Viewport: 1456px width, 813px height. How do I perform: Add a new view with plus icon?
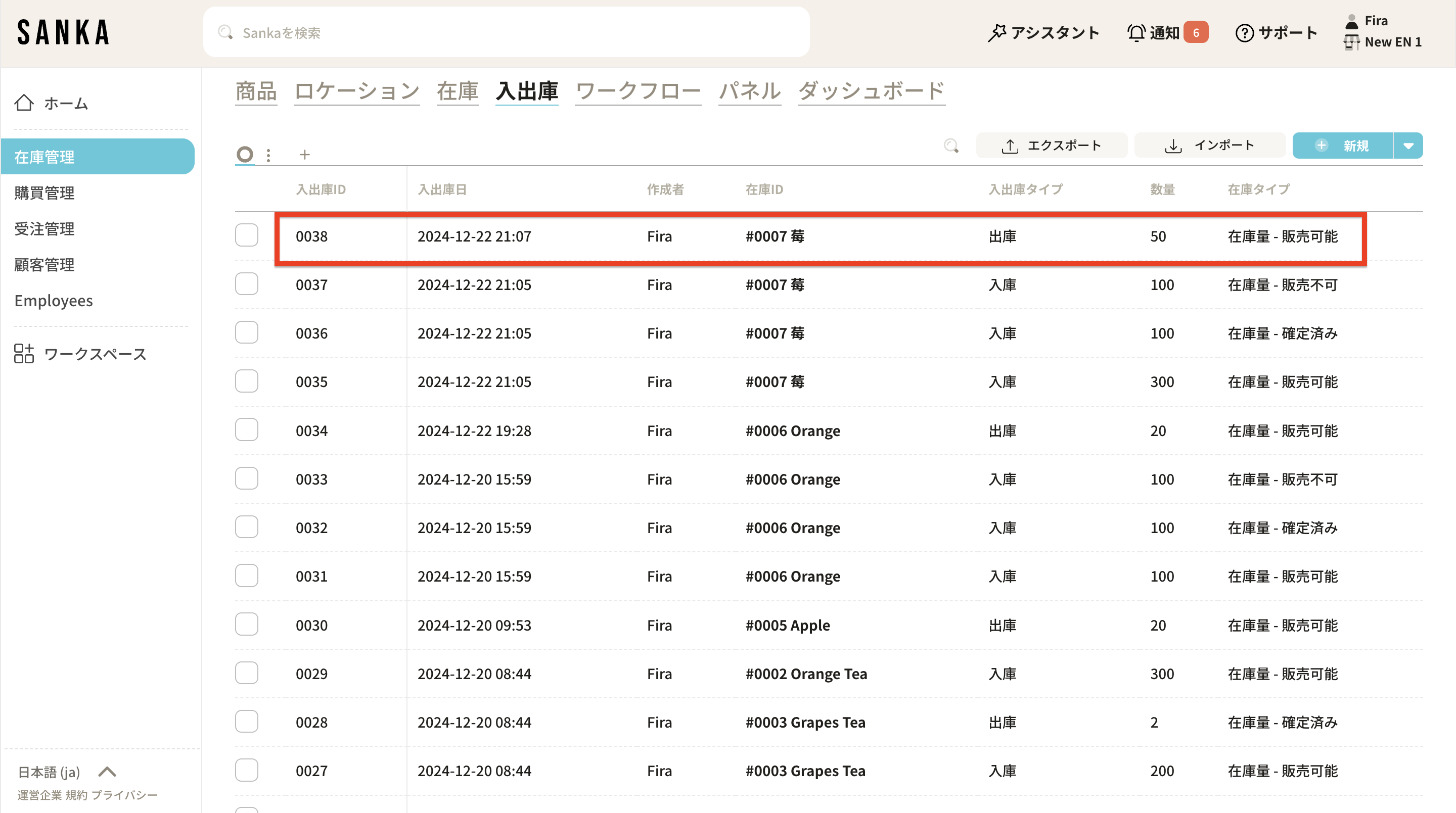tap(305, 155)
